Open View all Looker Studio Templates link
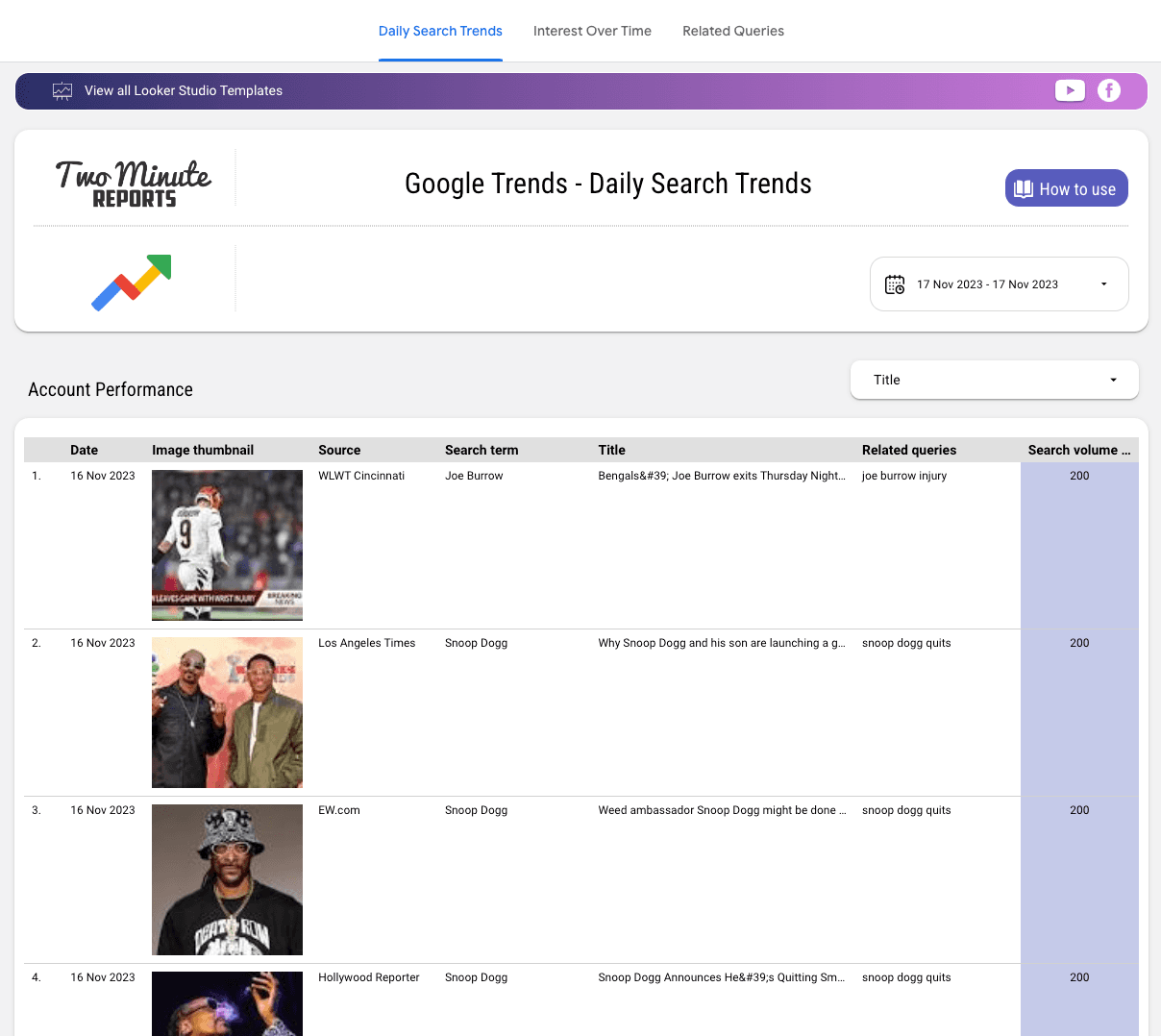The height and width of the screenshot is (1036, 1161). tap(183, 90)
